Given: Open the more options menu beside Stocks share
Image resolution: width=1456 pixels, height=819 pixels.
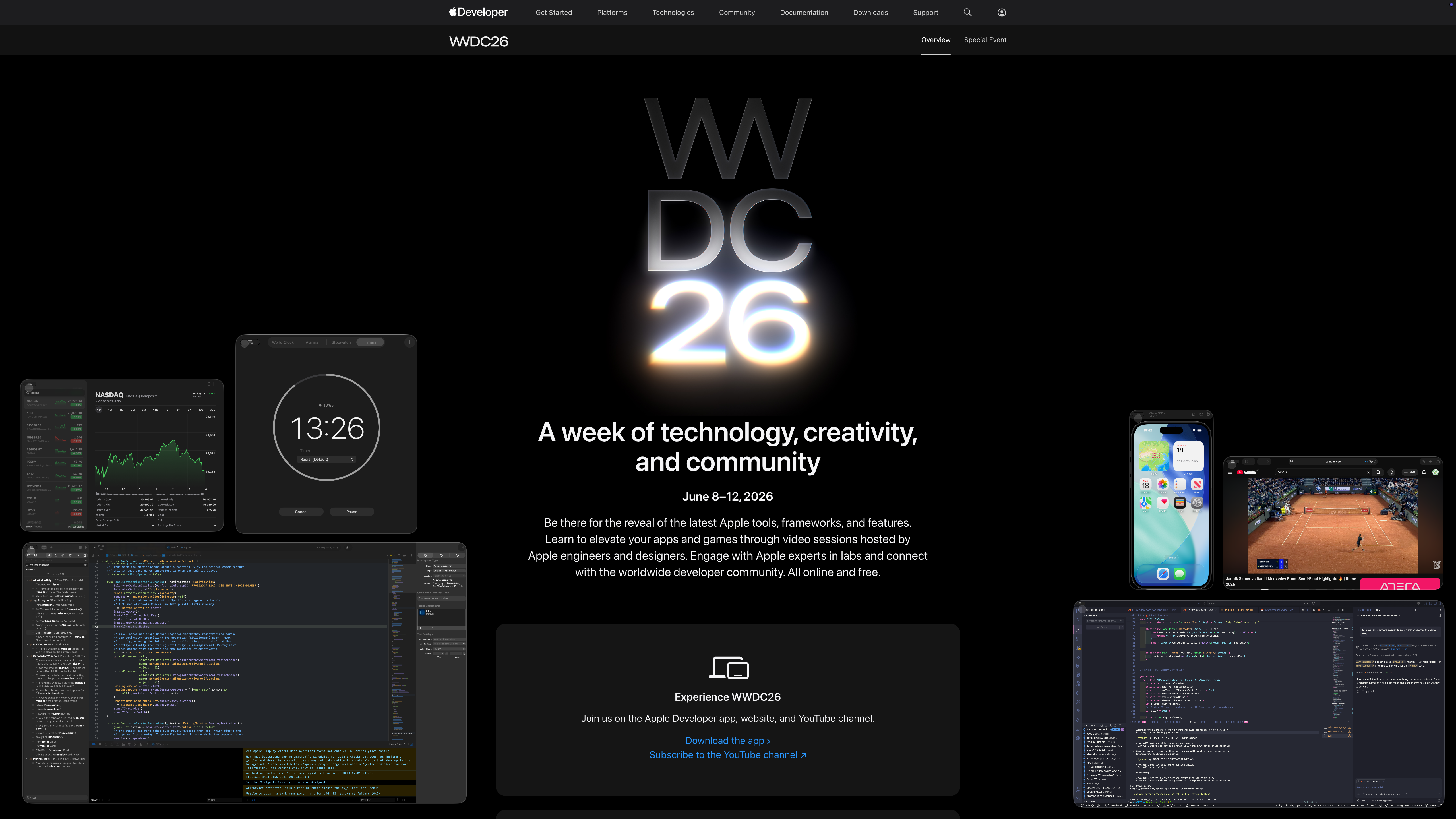Looking at the screenshot, I should click(218, 384).
